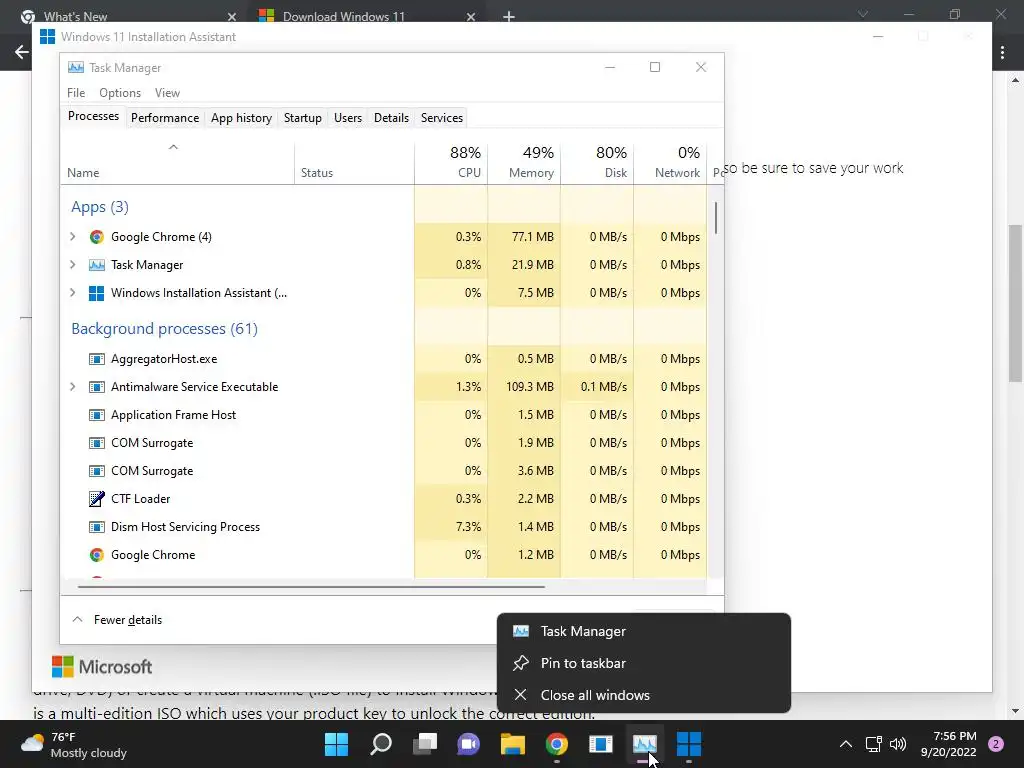
Task: Click the Task Manager taskbar icon
Action: (x=645, y=744)
